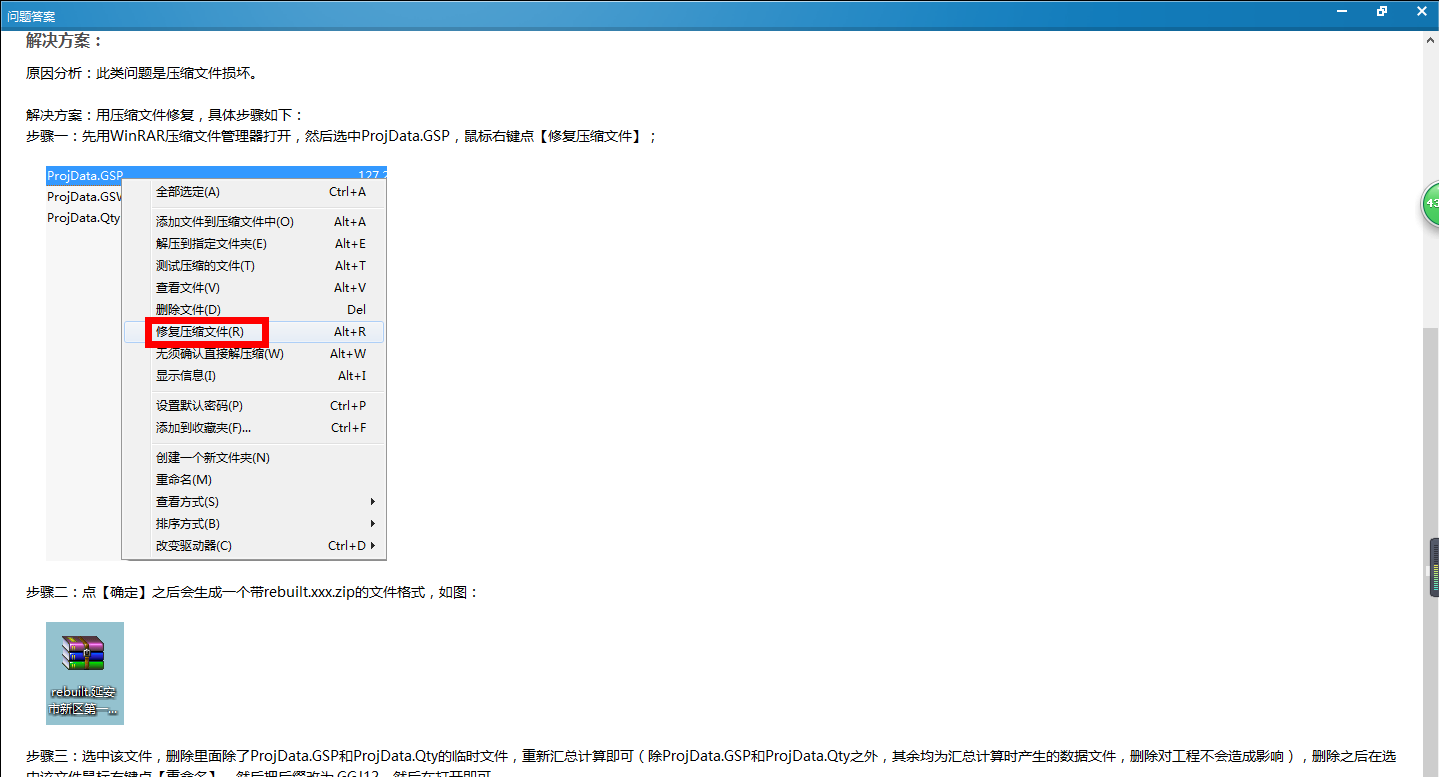Expand the 查看方式(S) submenu arrow
Screen dimensions: 1439x777
pos(373,502)
